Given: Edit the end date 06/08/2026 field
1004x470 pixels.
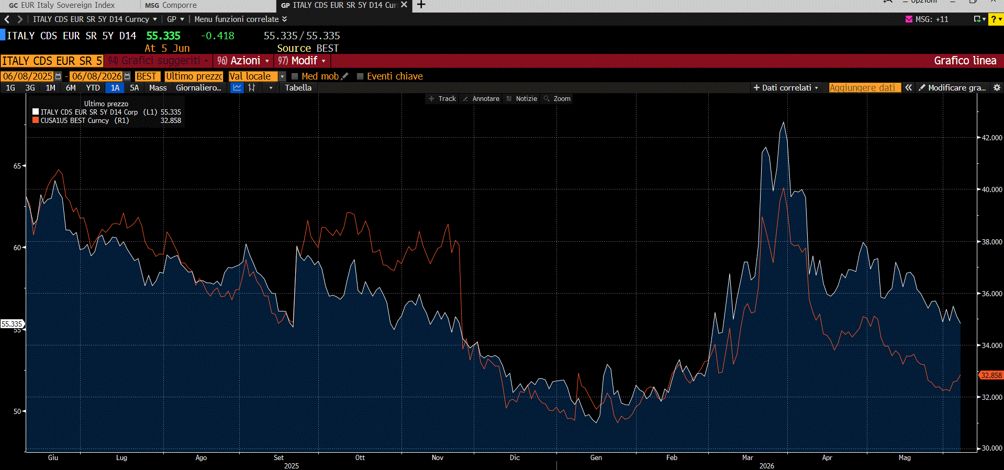Looking at the screenshot, I should click(97, 76).
